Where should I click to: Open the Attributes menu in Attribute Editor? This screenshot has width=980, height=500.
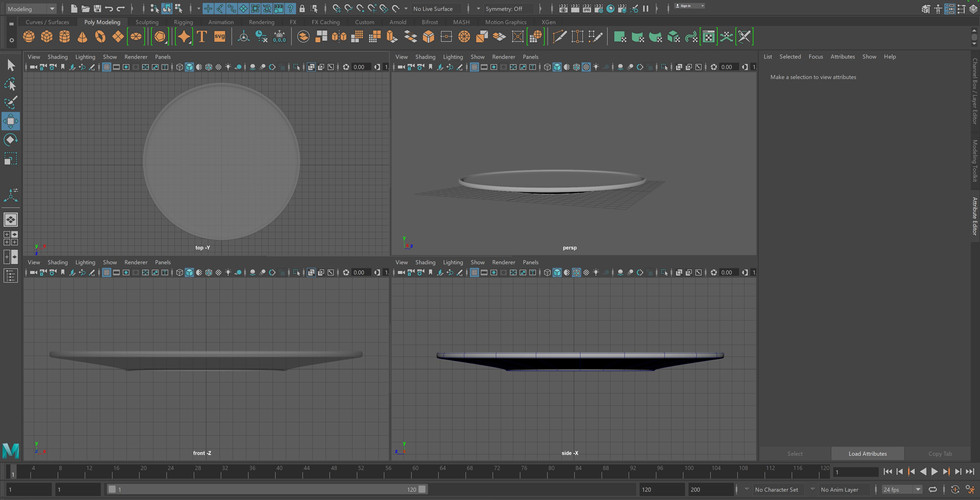pos(842,57)
